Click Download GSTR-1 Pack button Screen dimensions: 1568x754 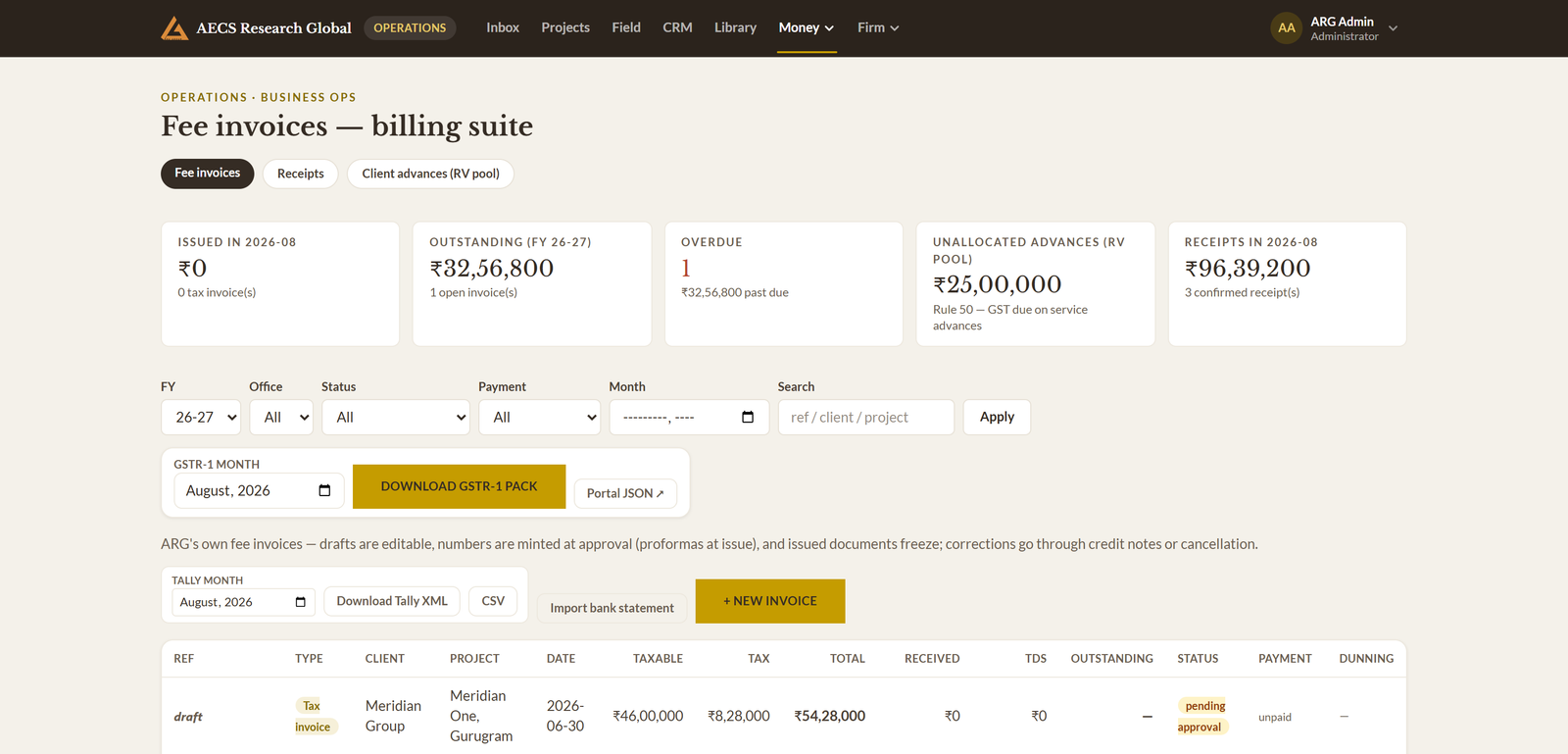click(459, 486)
